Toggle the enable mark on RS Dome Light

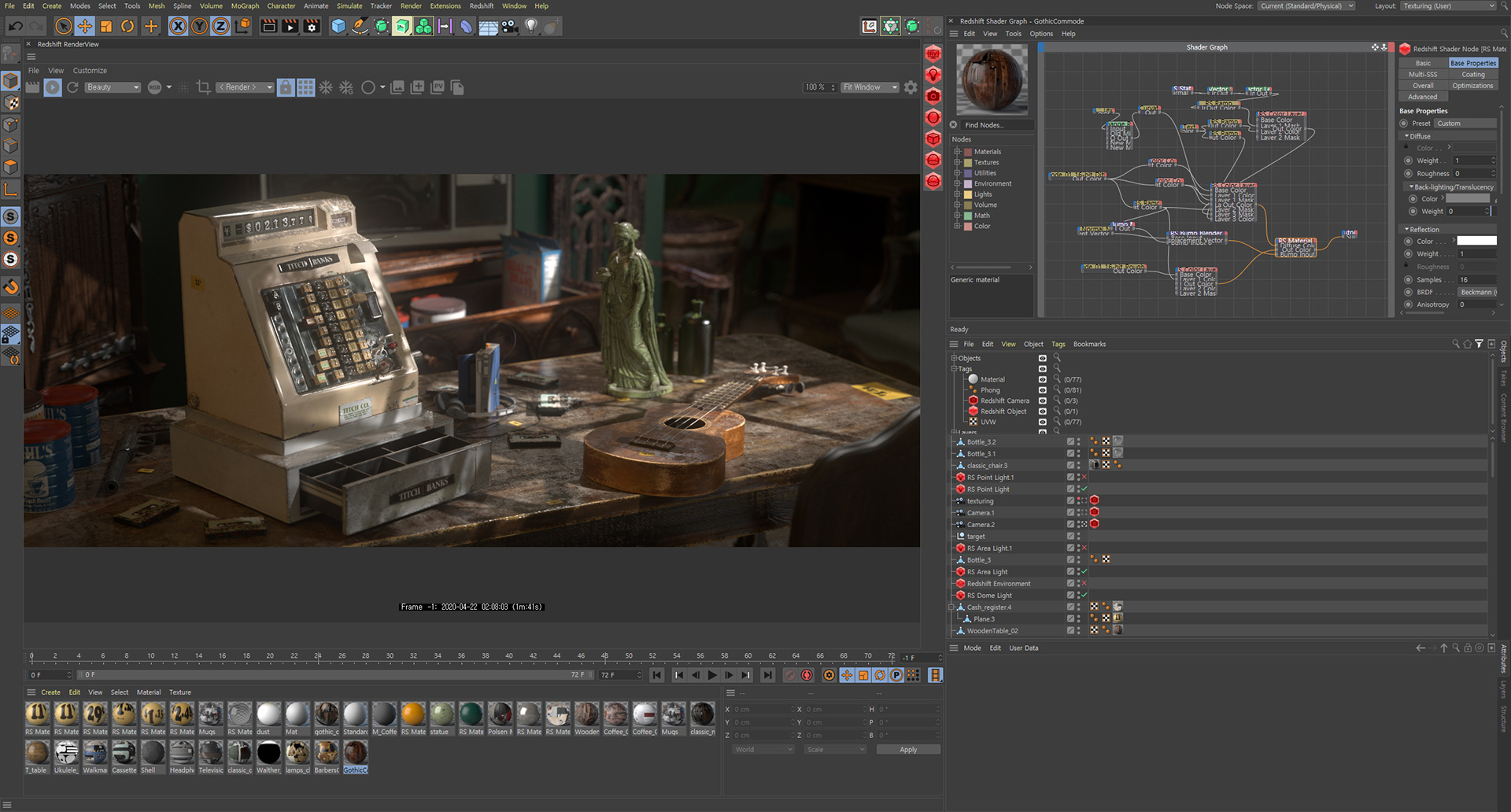point(1084,596)
